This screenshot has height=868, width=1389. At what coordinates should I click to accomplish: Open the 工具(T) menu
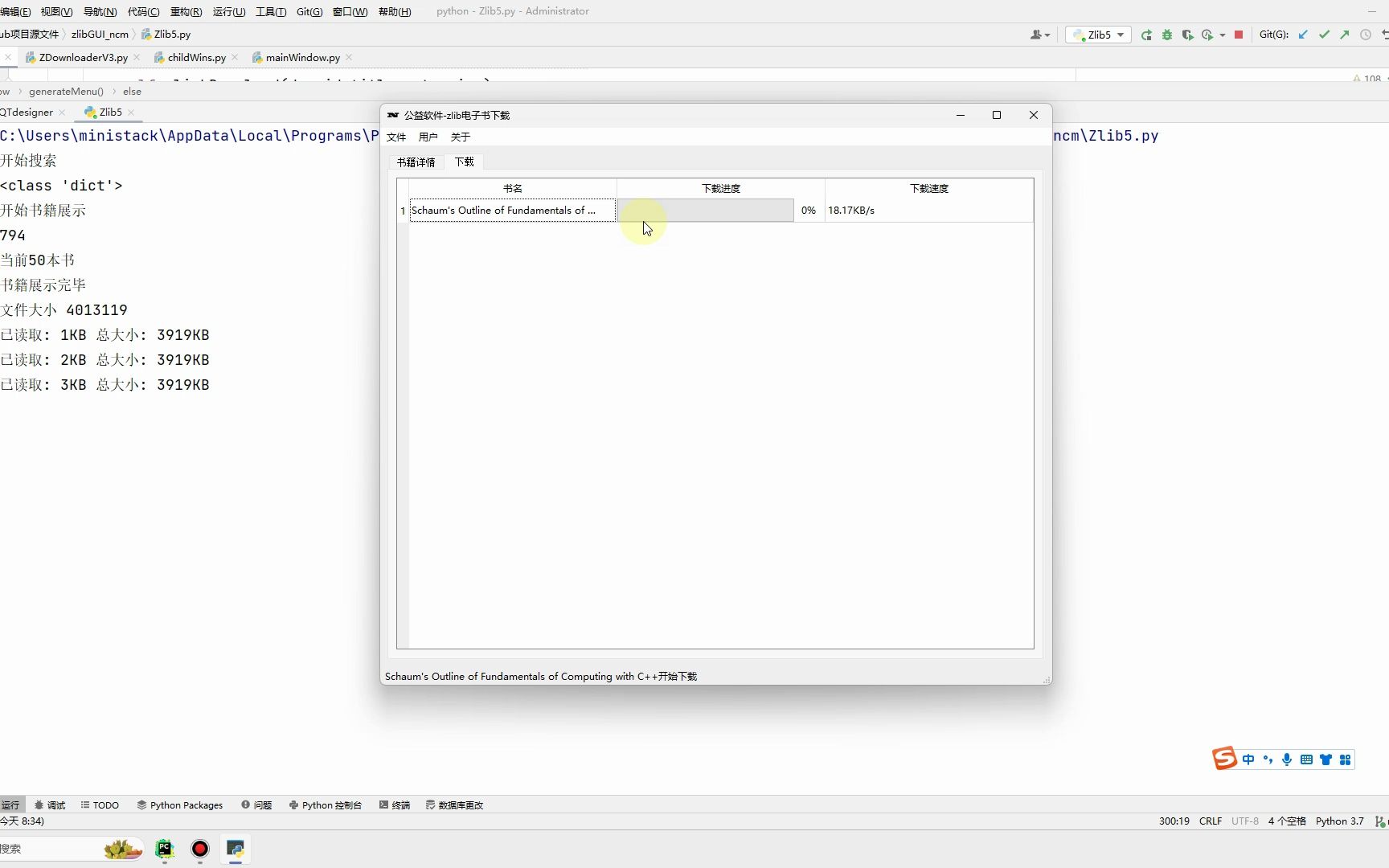point(271,11)
